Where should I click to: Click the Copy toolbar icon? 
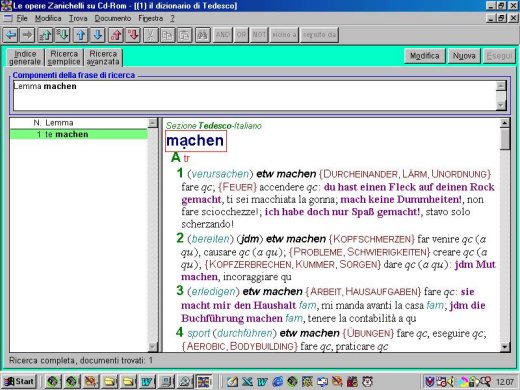[x=168, y=35]
